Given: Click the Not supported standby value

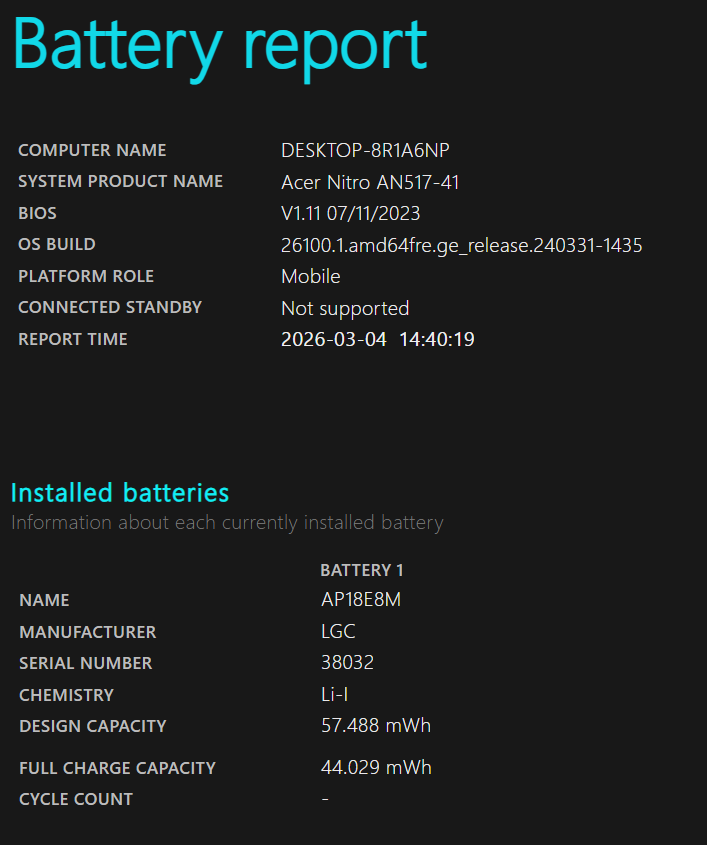Looking at the screenshot, I should (x=344, y=308).
